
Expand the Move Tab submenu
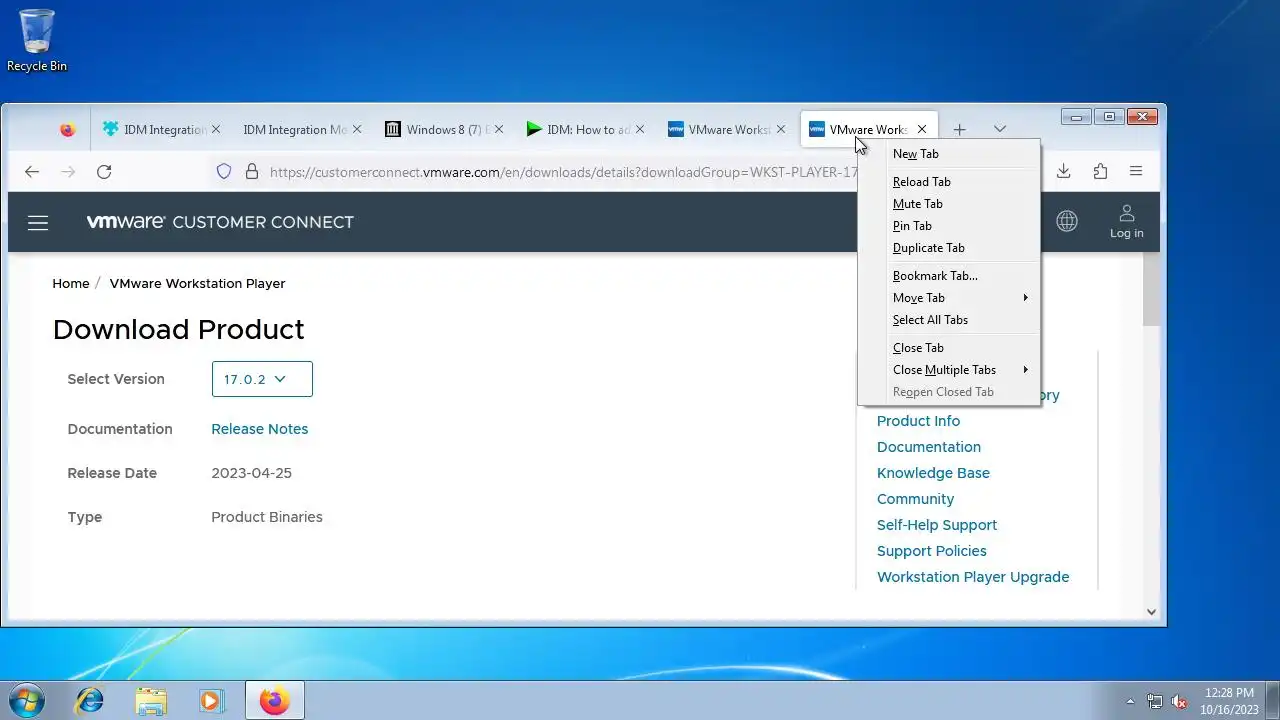point(949,298)
